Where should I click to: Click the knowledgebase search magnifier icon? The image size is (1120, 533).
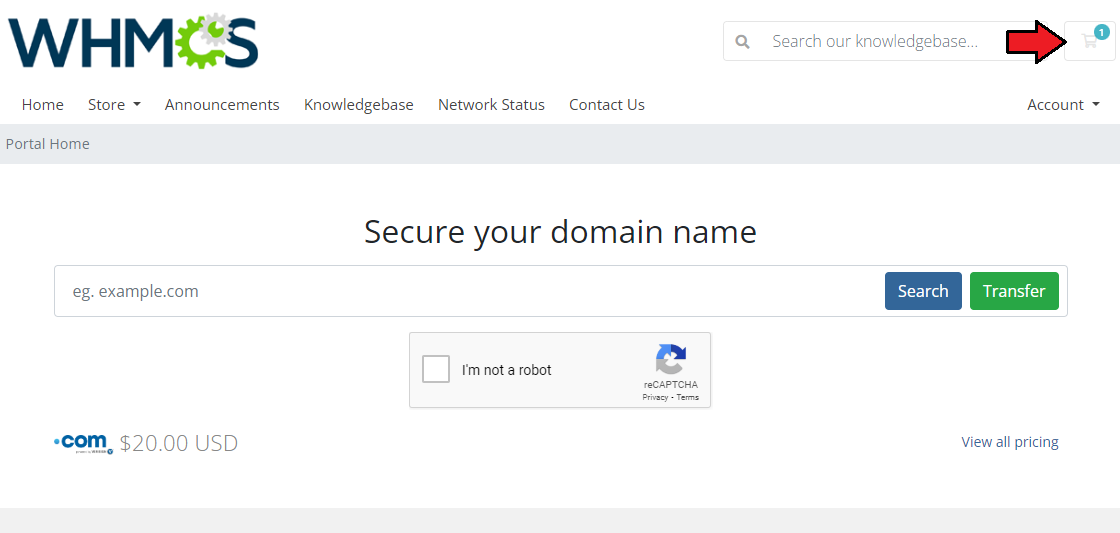pyautogui.click(x=743, y=41)
